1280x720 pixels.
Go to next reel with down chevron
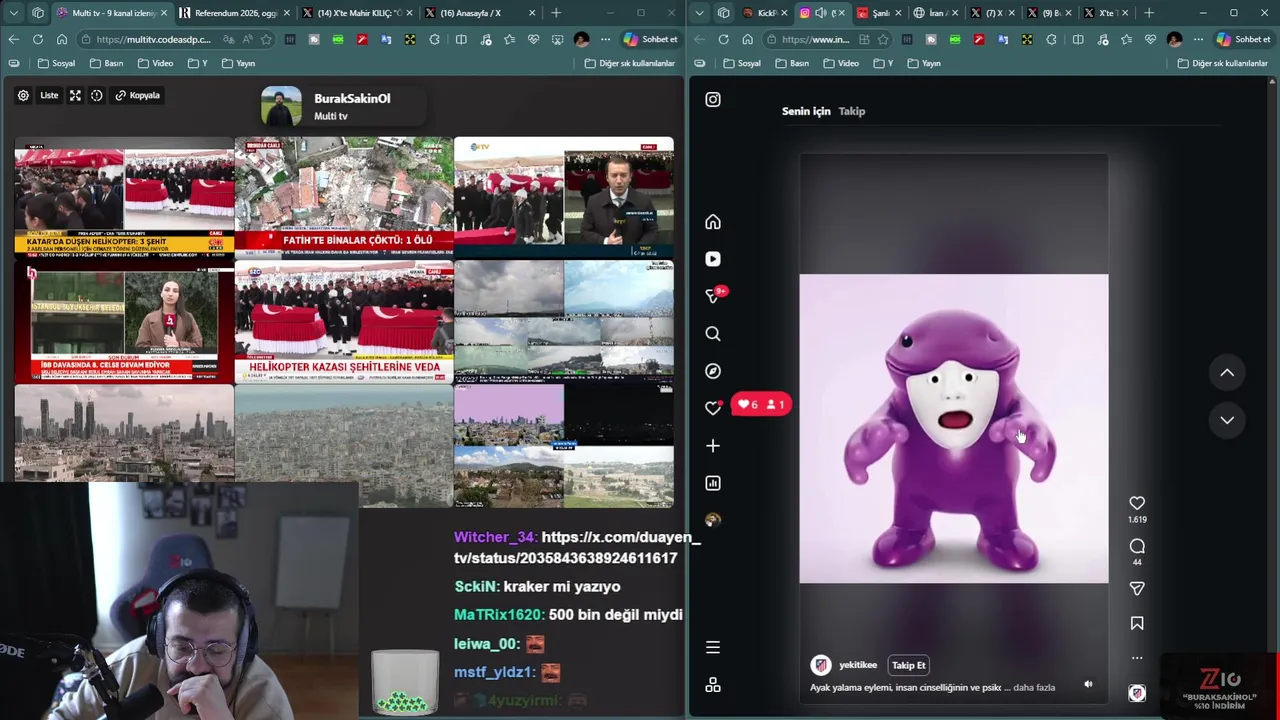(x=1227, y=420)
